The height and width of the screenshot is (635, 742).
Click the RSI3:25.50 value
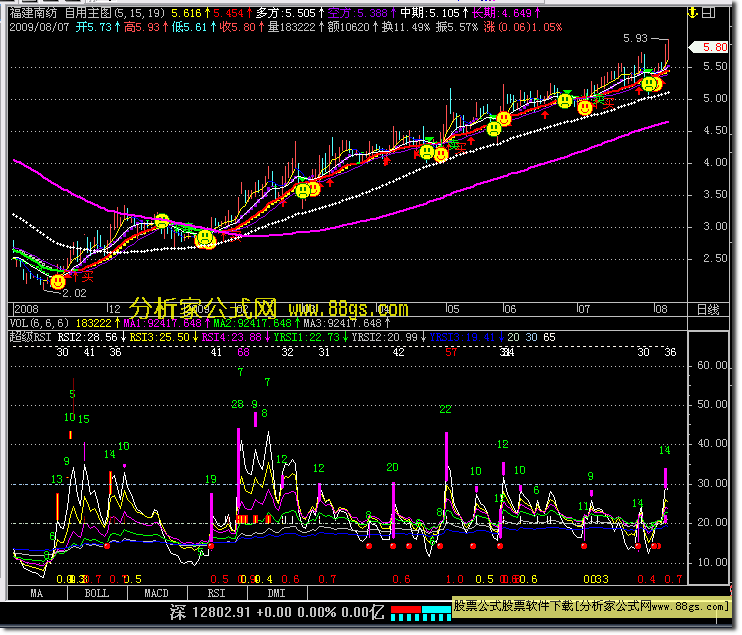click(160, 337)
